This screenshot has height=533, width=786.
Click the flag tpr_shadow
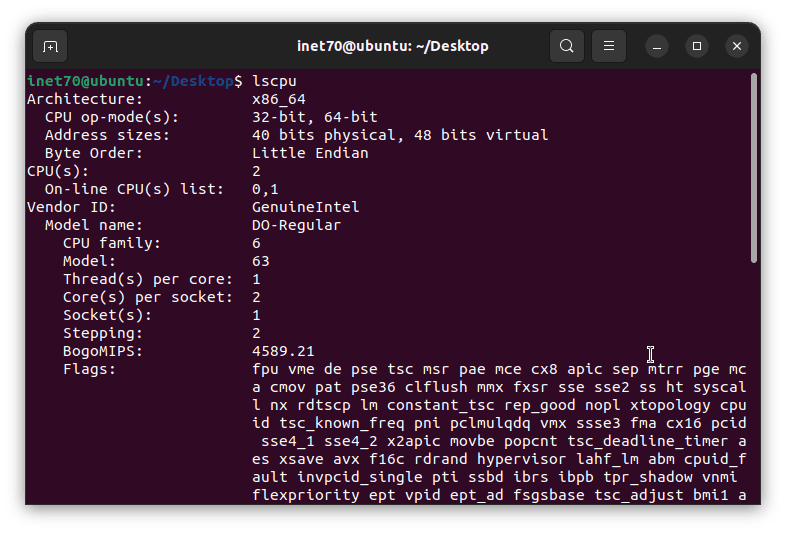click(x=647, y=477)
